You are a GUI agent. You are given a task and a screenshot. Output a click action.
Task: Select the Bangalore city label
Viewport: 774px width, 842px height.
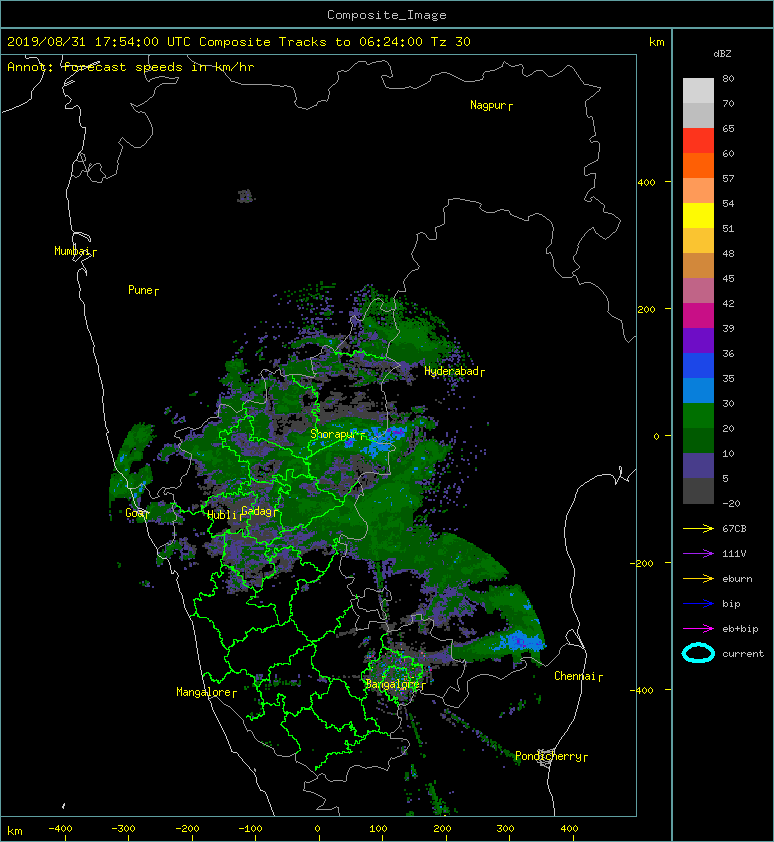(395, 684)
